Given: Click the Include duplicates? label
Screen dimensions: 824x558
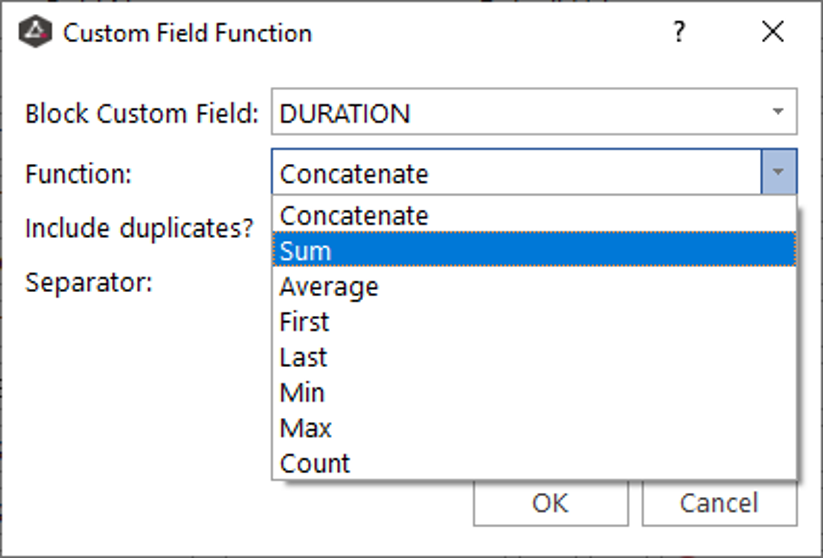Looking at the screenshot, I should tap(139, 228).
